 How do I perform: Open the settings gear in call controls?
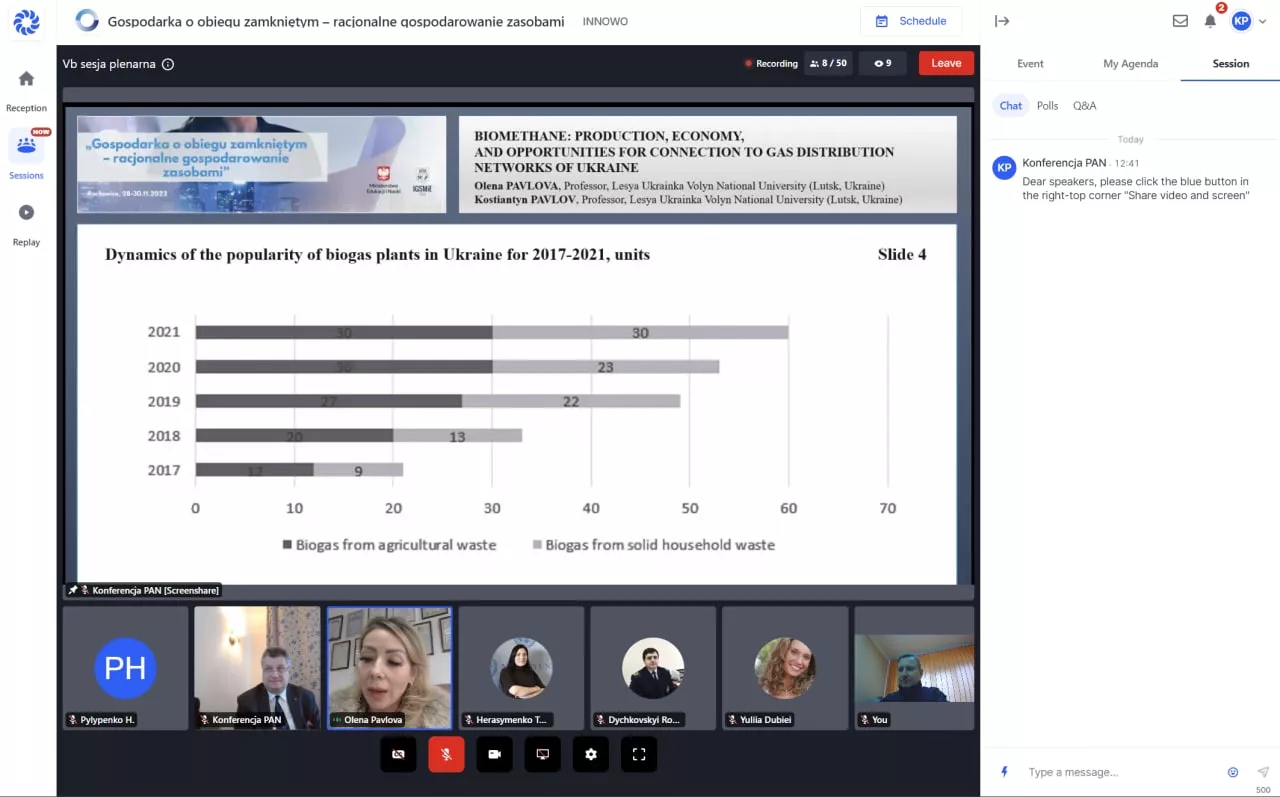coord(591,754)
